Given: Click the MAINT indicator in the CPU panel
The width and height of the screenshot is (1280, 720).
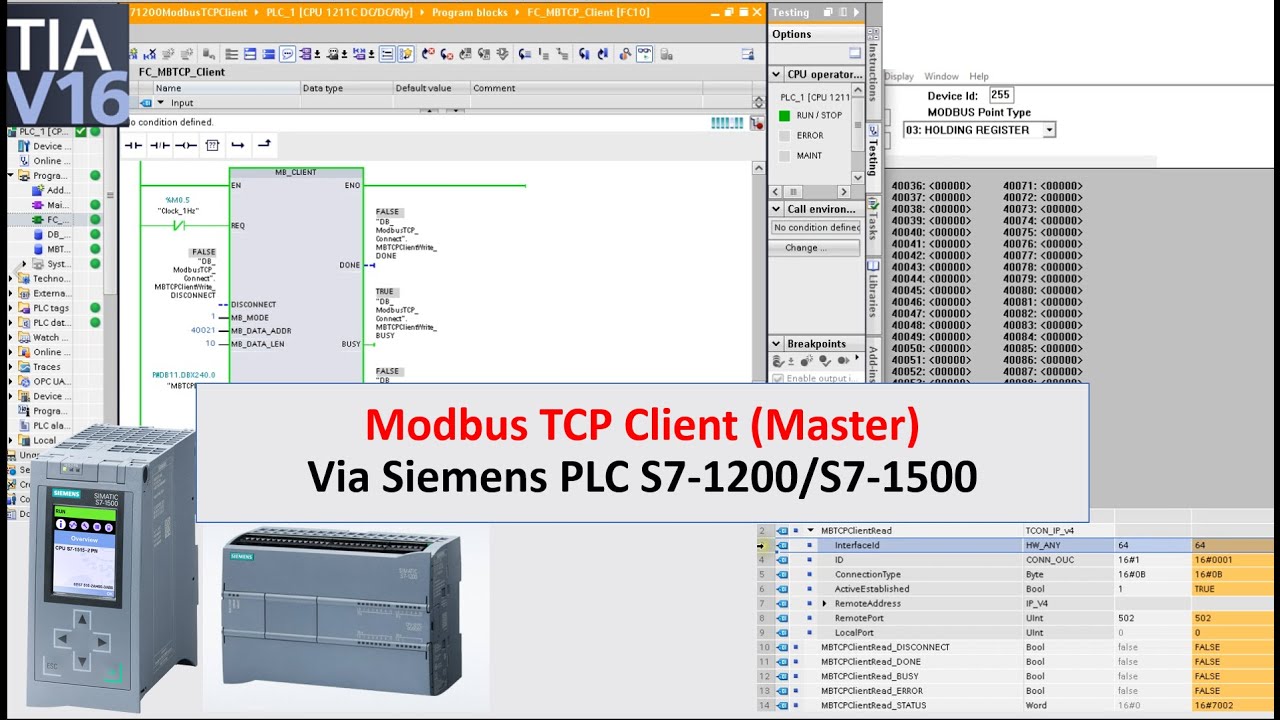Looking at the screenshot, I should click(x=784, y=155).
